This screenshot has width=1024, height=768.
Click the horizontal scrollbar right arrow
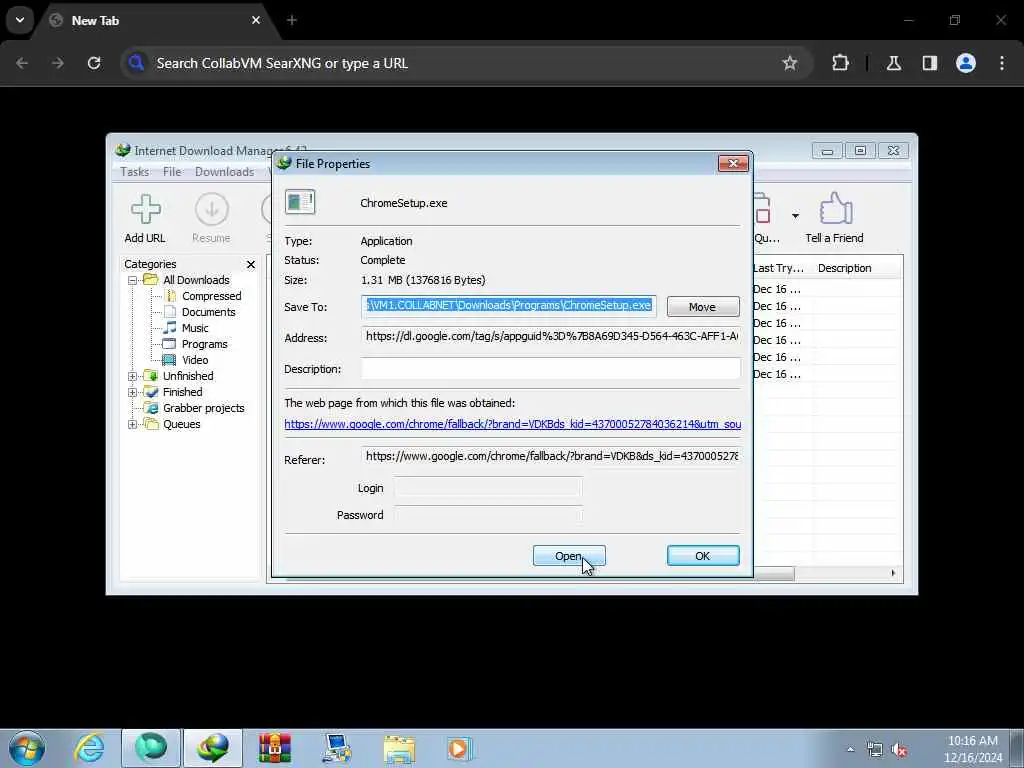click(893, 573)
